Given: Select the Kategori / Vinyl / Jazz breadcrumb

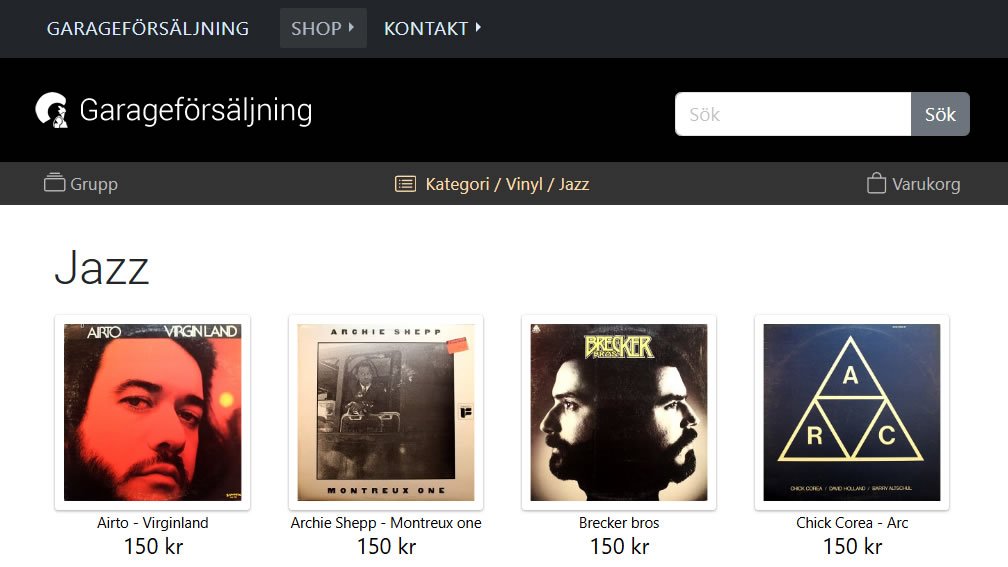Looking at the screenshot, I should pos(507,184).
